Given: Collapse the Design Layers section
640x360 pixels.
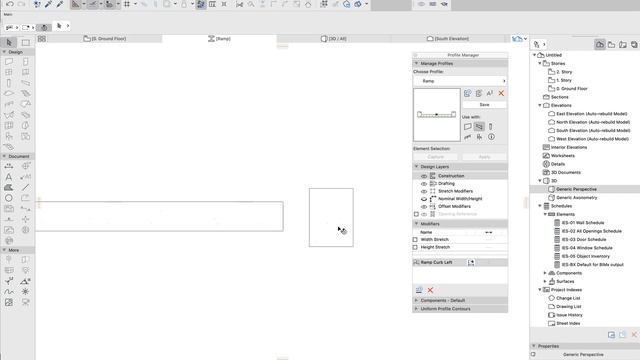Looking at the screenshot, I should [x=416, y=167].
